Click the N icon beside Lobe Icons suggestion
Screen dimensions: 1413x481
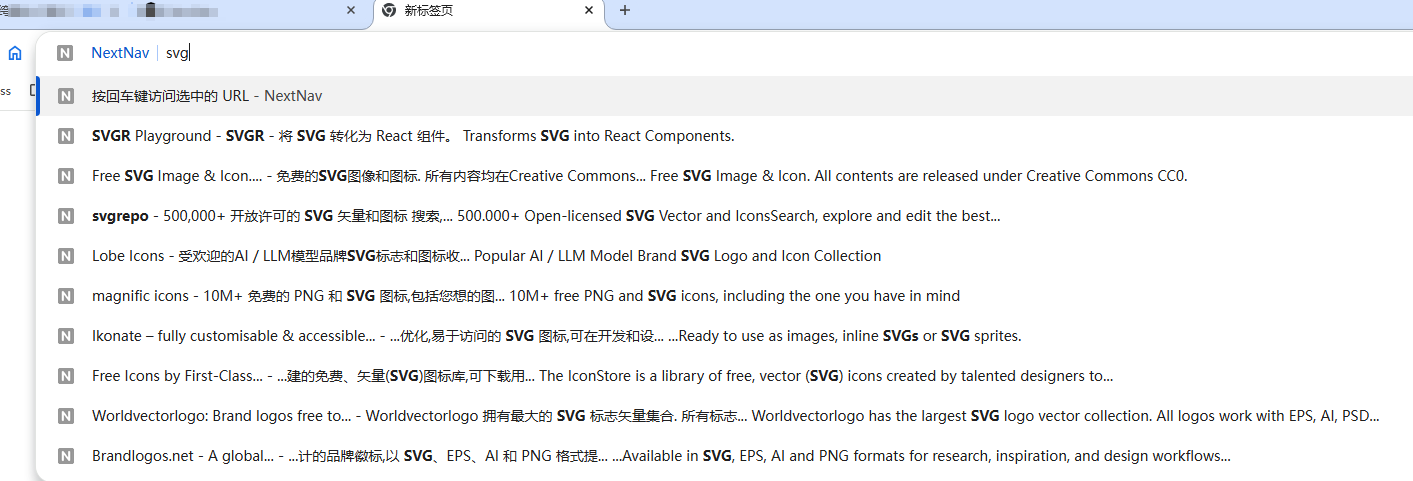click(65, 256)
